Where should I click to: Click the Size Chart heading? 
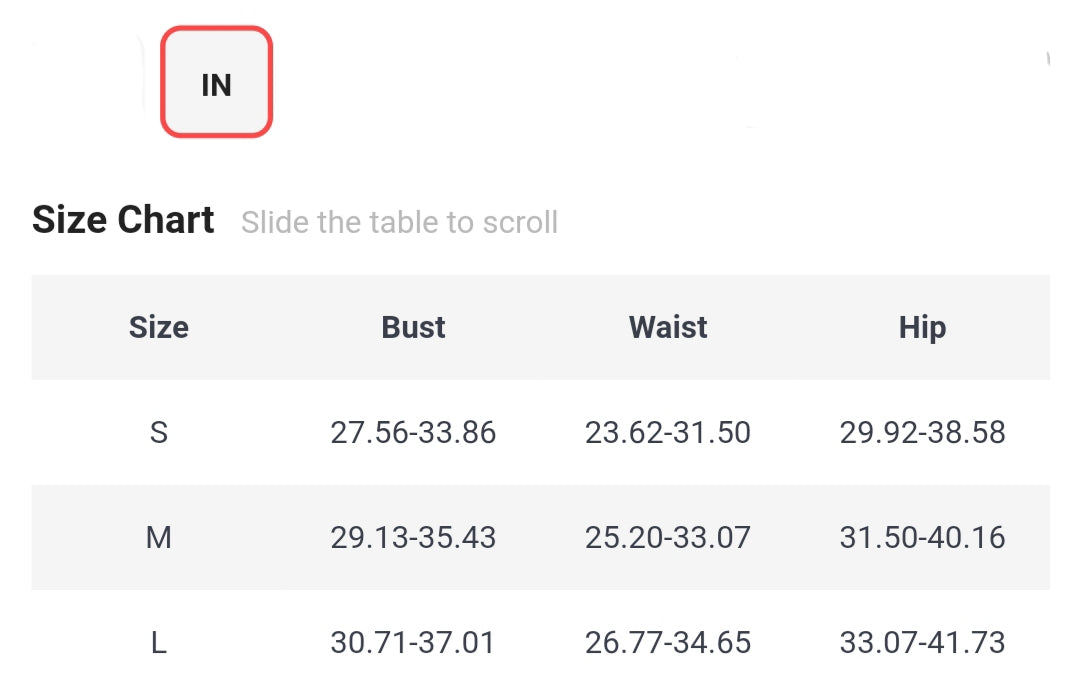coord(123,220)
